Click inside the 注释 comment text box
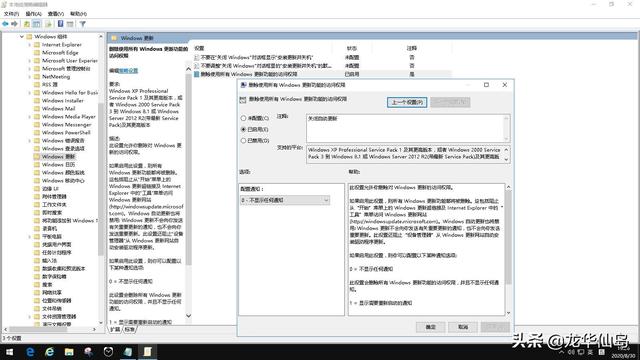Viewport: 640px width, 360px height. [405, 128]
